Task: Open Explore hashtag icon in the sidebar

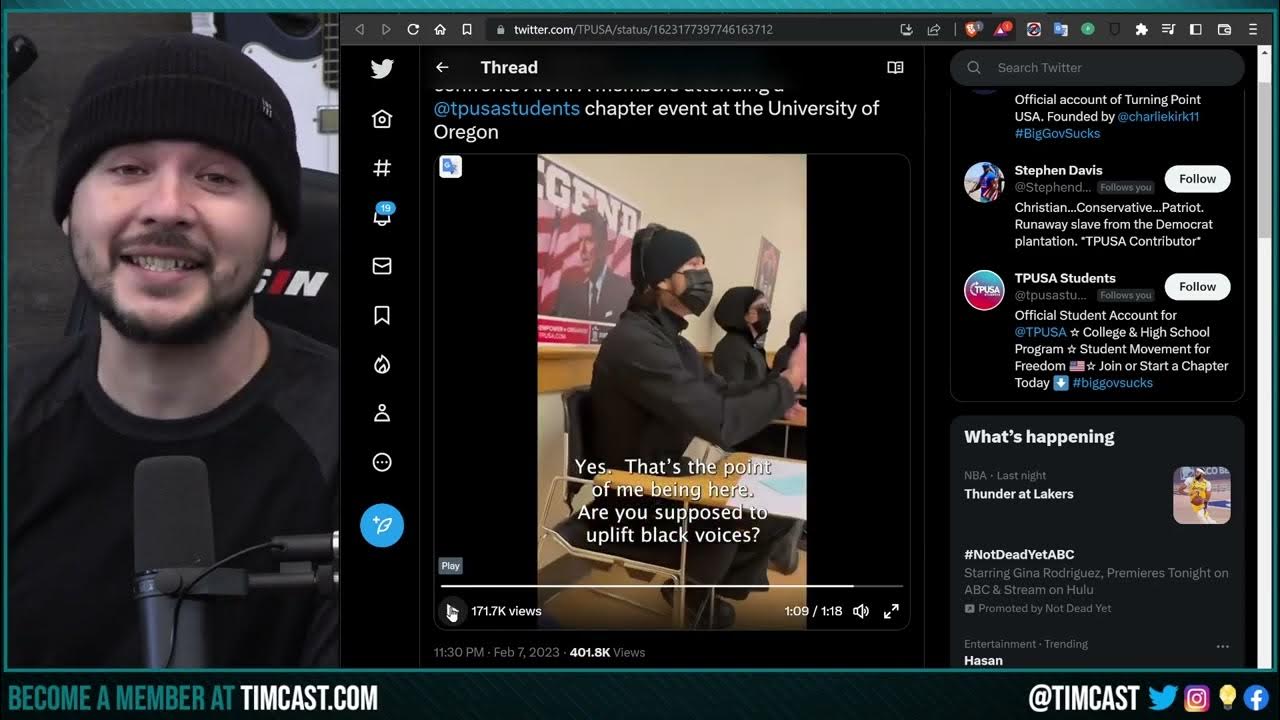Action: [382, 168]
